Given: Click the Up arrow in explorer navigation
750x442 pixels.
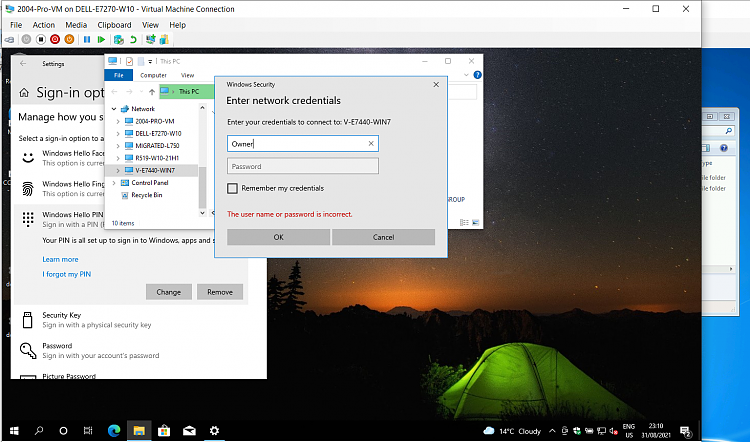Looking at the screenshot, I should [x=152, y=92].
